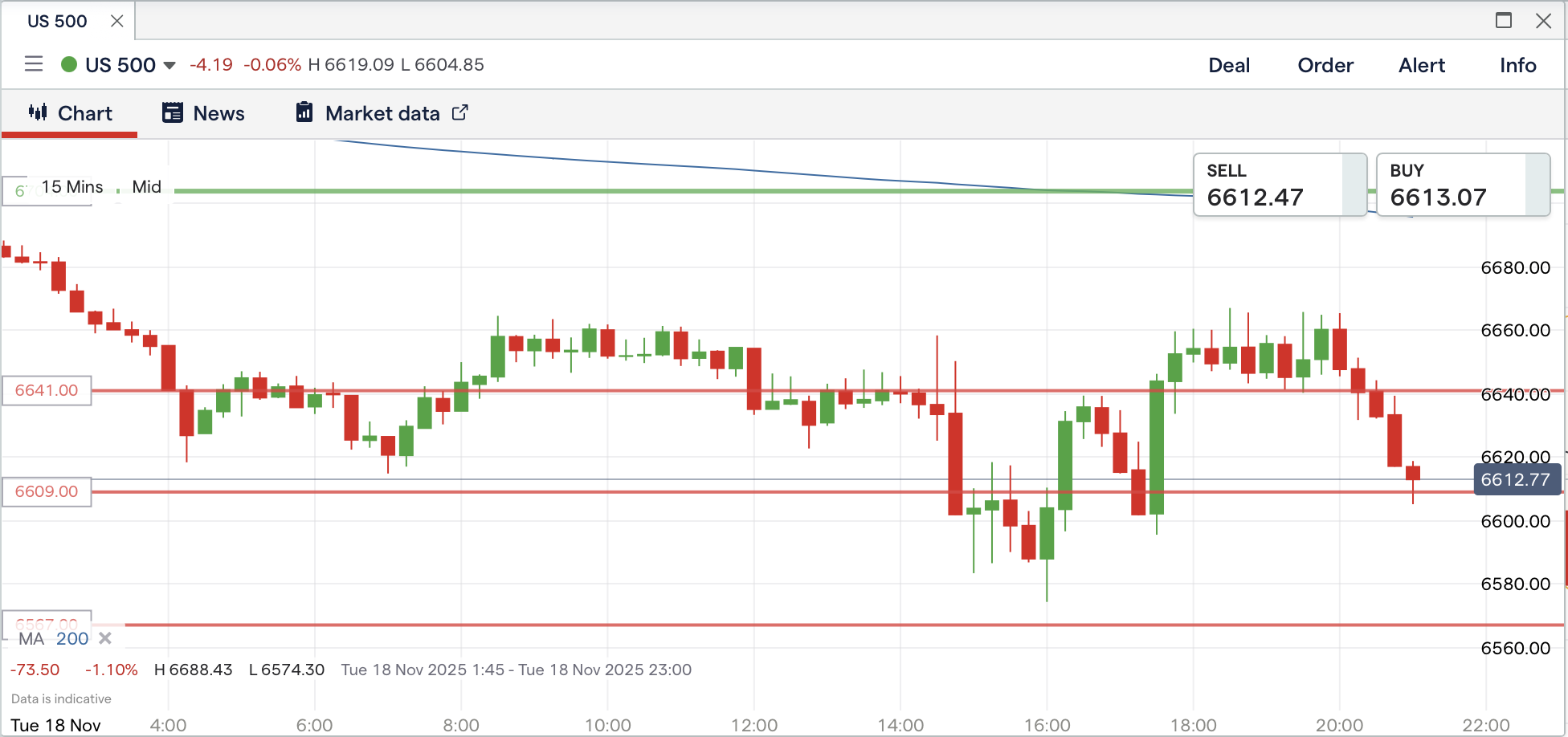Click the News newspaper icon

(172, 112)
